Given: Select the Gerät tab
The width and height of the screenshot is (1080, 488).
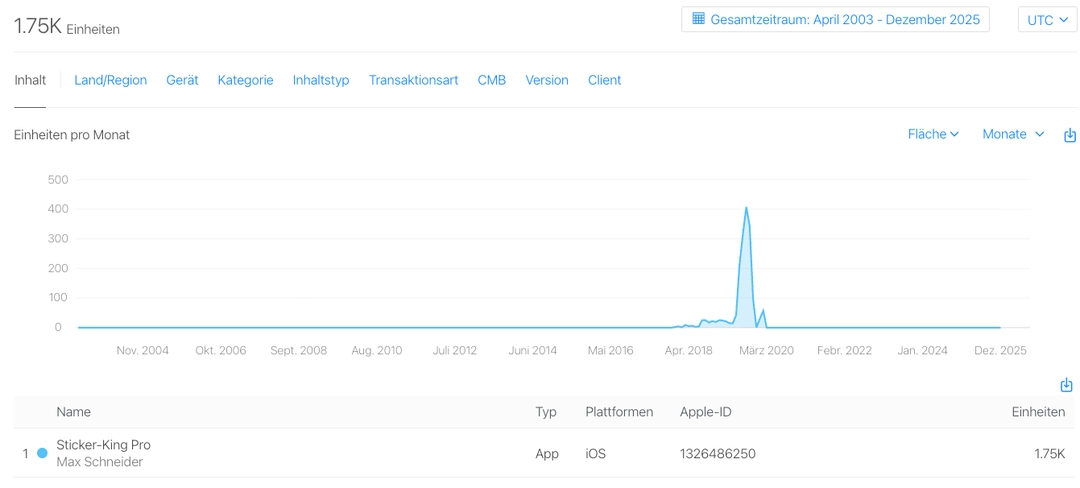Looking at the screenshot, I should [182, 80].
